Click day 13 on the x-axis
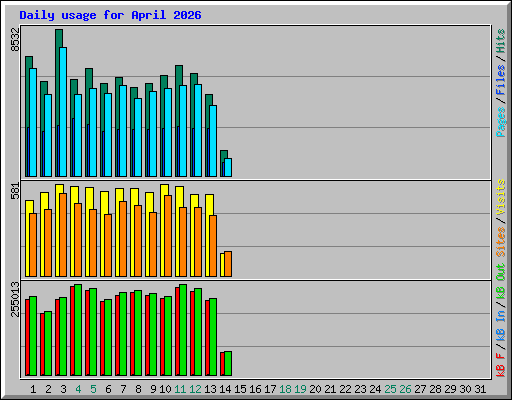 tap(210, 389)
